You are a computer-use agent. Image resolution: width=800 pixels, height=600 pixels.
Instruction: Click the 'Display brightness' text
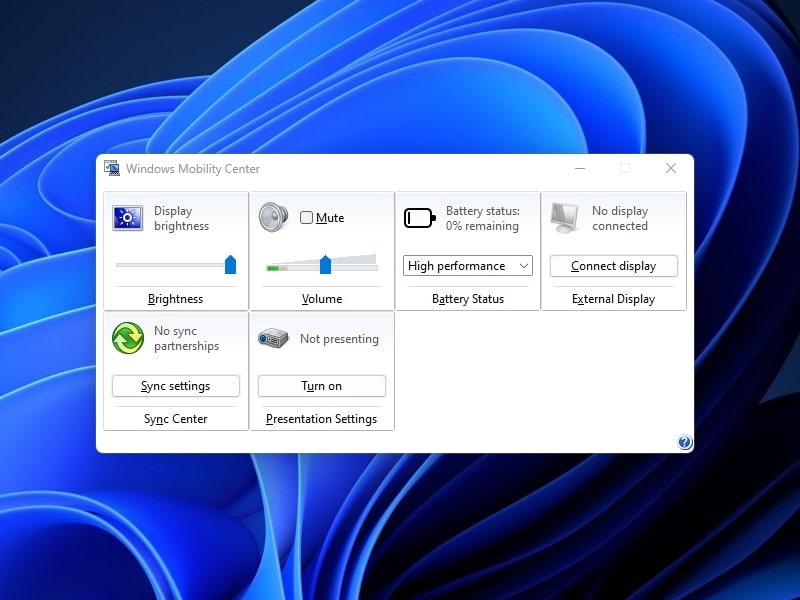point(181,218)
